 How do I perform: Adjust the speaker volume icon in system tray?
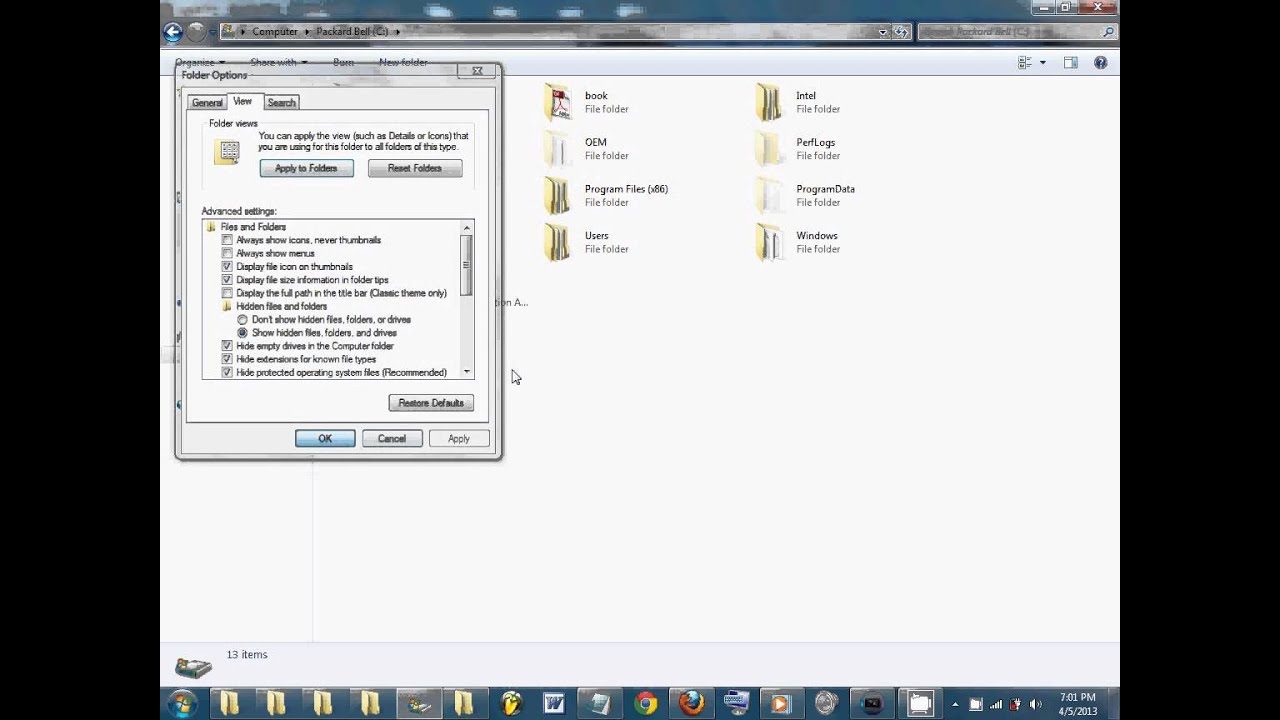pyautogui.click(x=1035, y=703)
